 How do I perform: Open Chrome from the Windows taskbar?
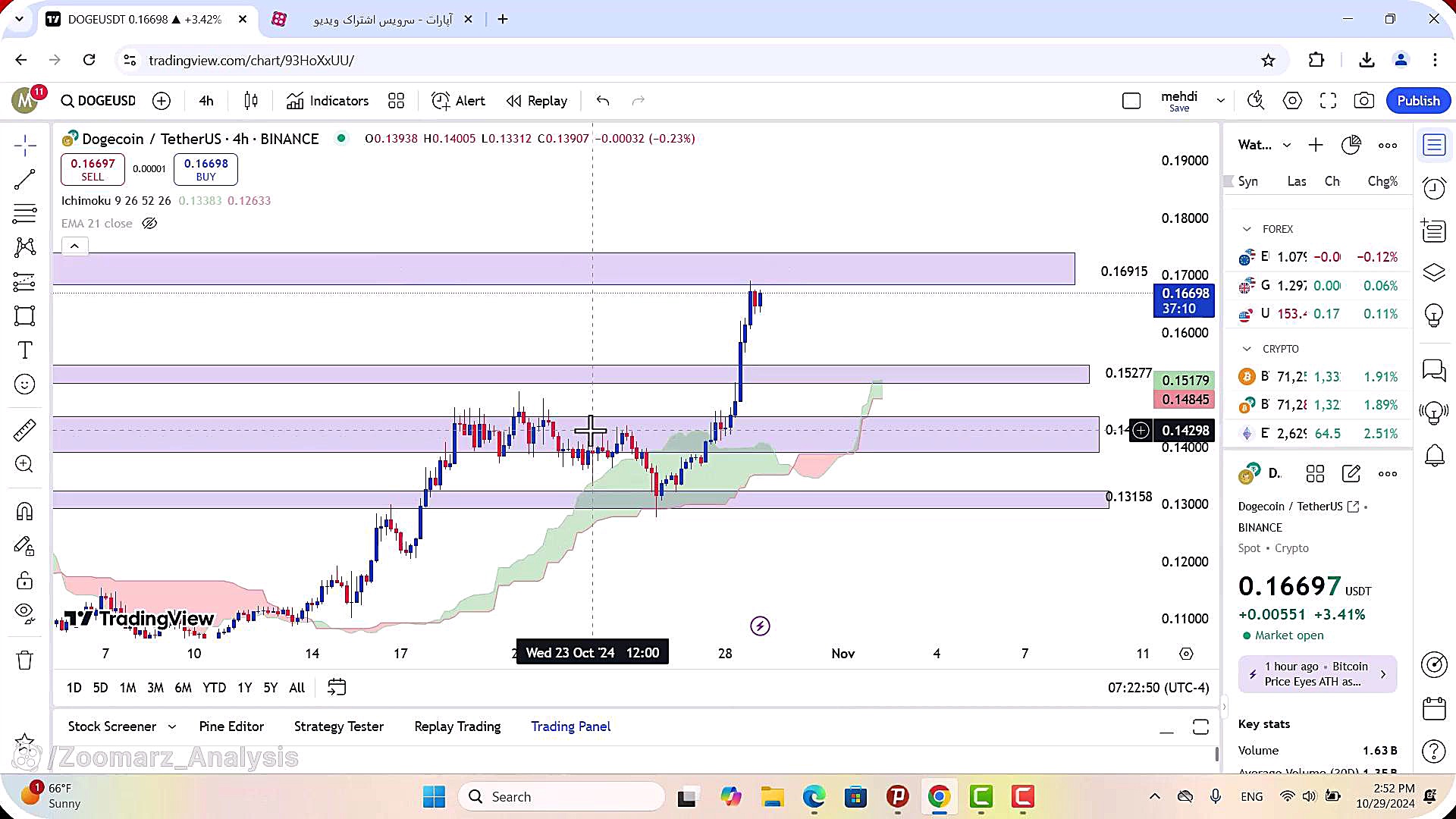tap(939, 797)
